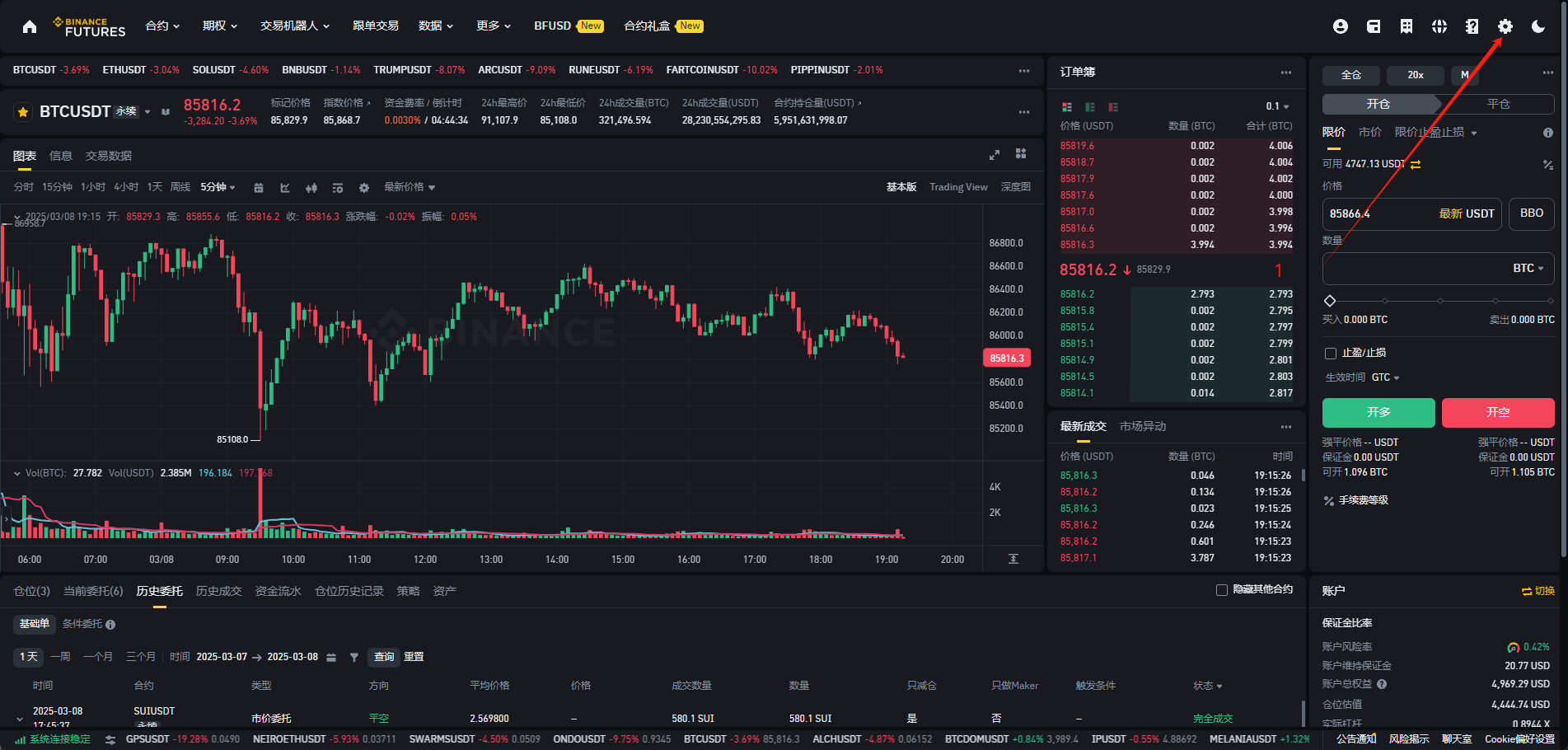Click the account profile icon

coord(1340,26)
